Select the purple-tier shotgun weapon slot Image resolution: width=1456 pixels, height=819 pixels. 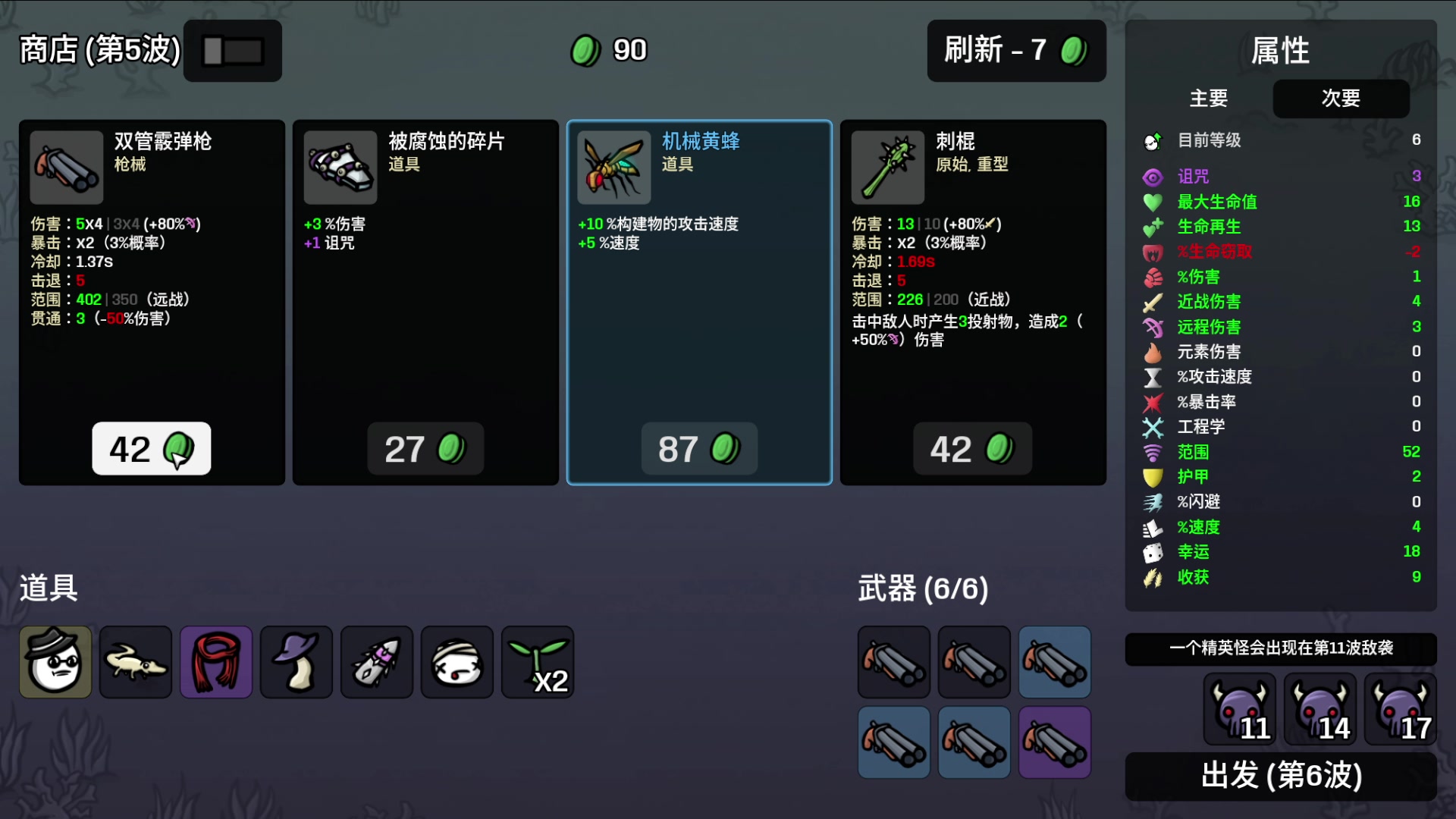(x=1055, y=742)
